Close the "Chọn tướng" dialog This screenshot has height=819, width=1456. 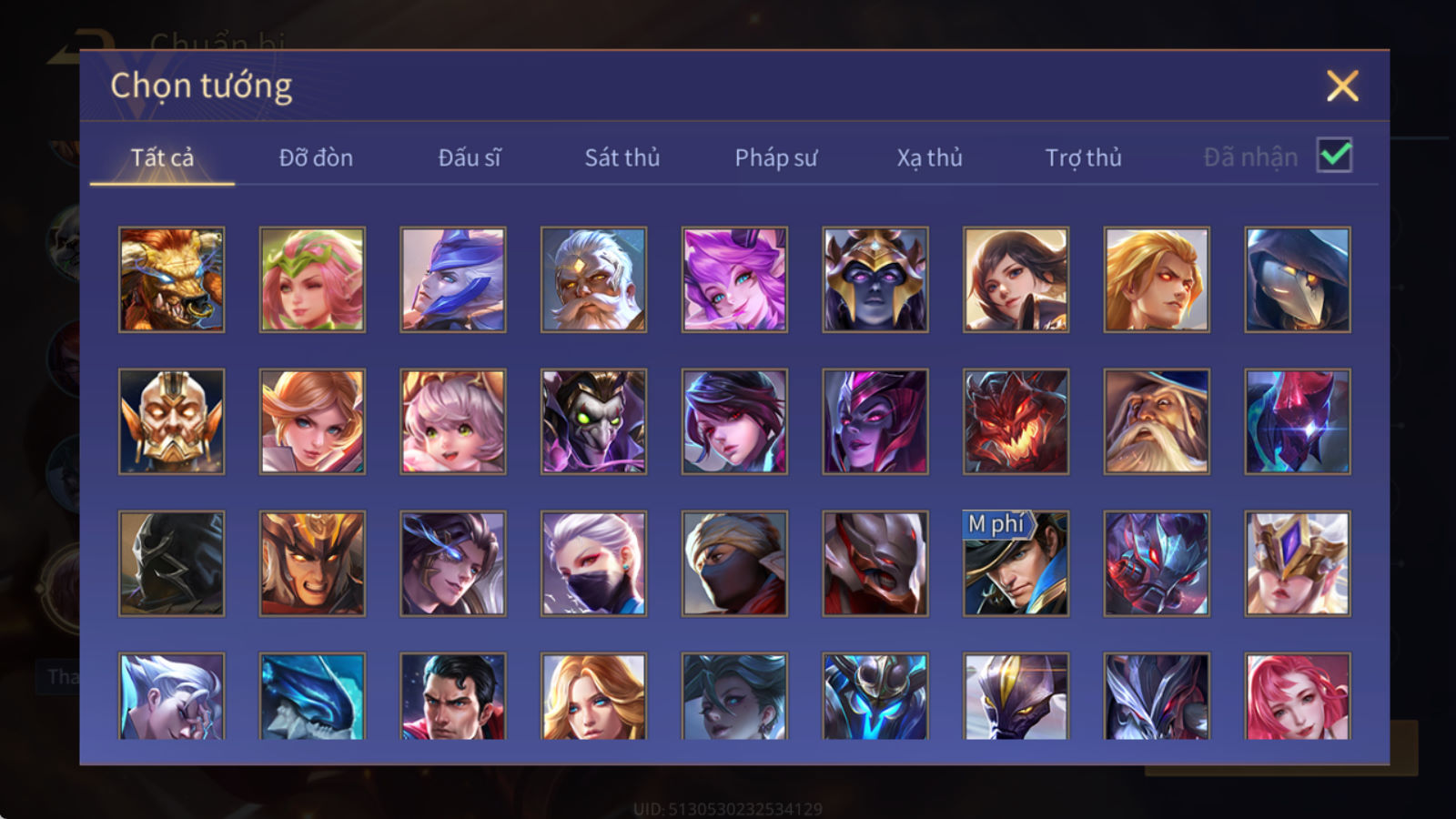[1342, 86]
